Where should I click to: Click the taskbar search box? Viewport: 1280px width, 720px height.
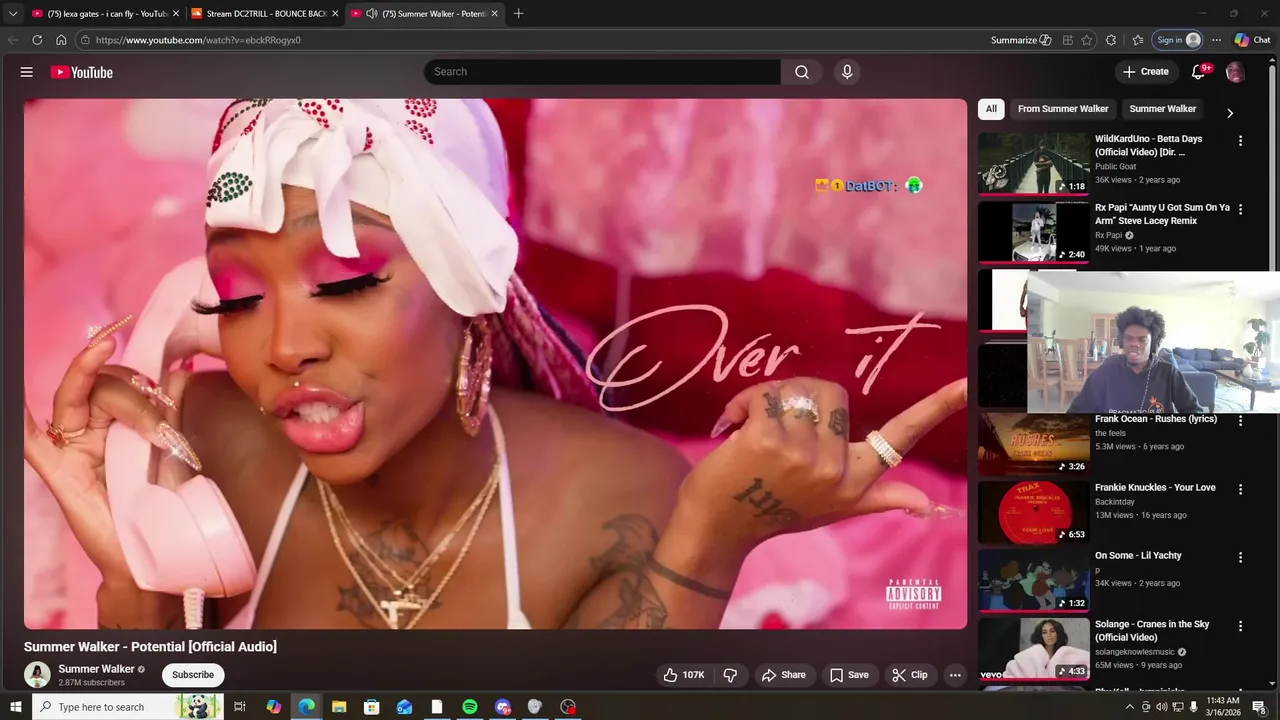pos(128,707)
